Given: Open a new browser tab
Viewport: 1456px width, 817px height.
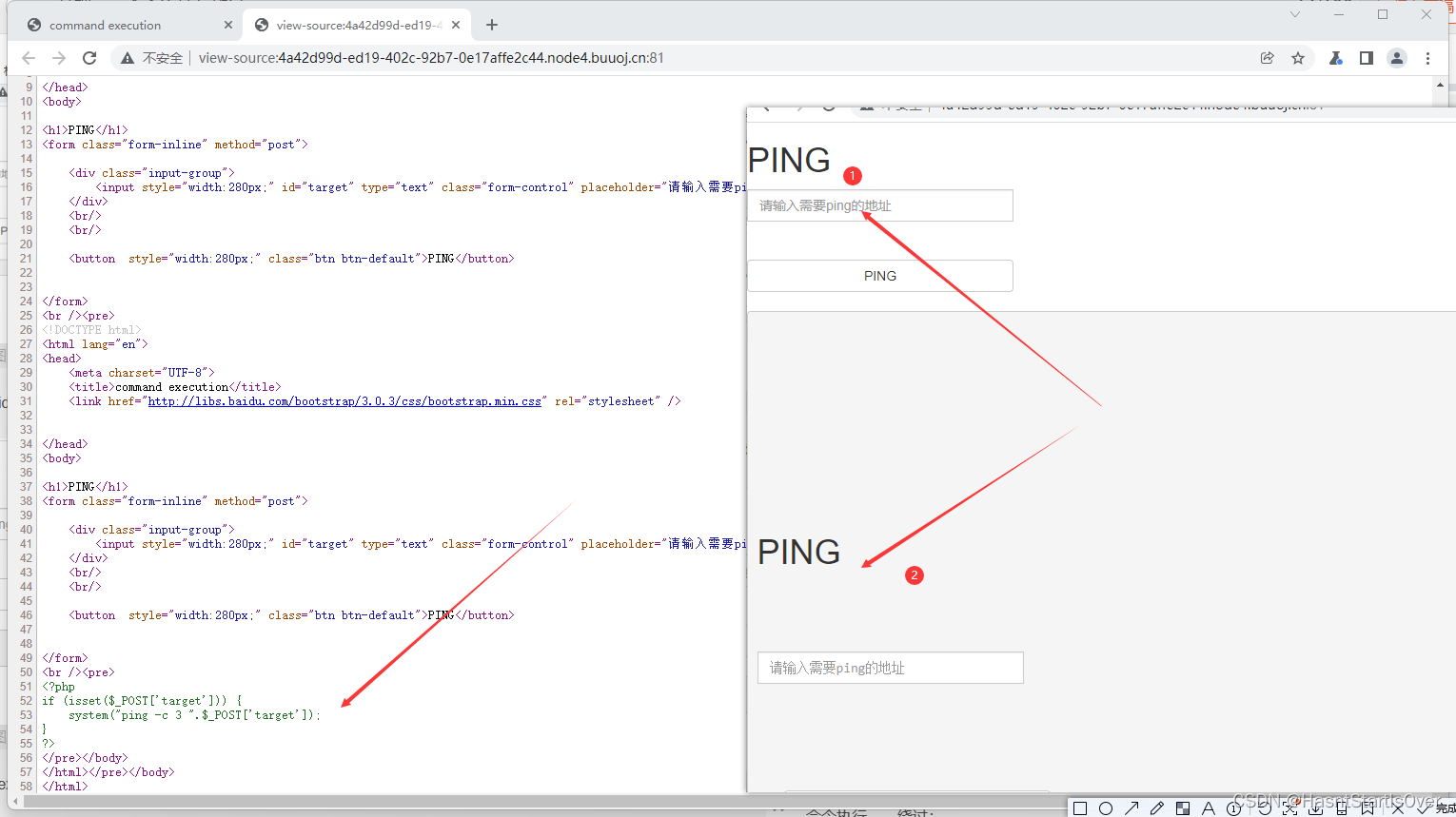Looking at the screenshot, I should pos(492,25).
